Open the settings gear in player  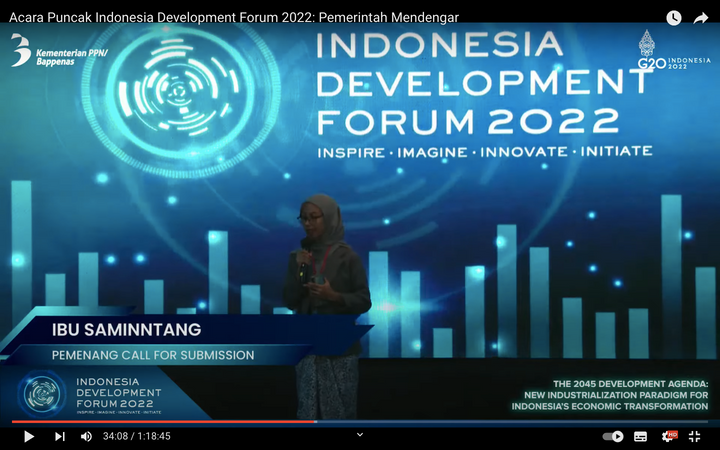point(668,436)
